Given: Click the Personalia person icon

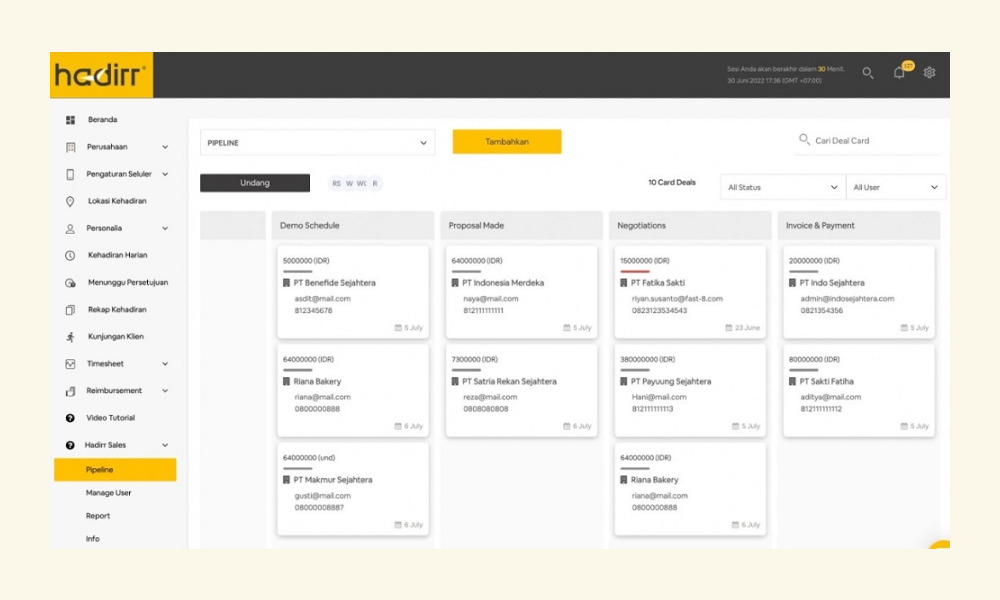Looking at the screenshot, I should [70, 228].
